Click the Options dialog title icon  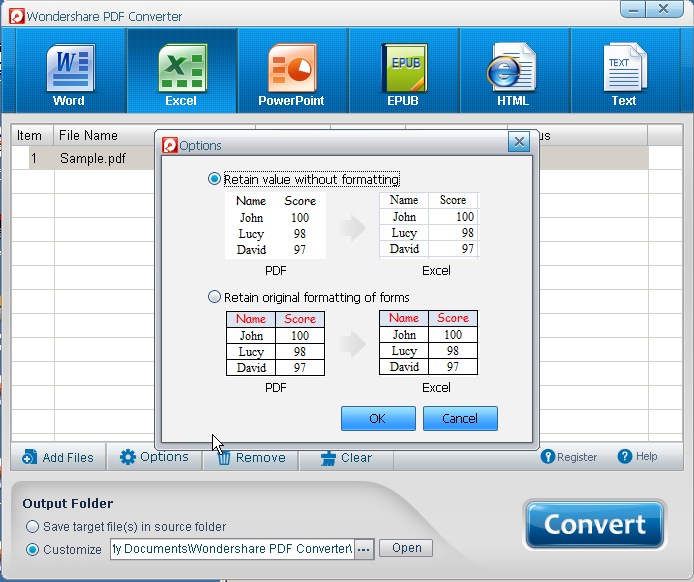point(170,145)
